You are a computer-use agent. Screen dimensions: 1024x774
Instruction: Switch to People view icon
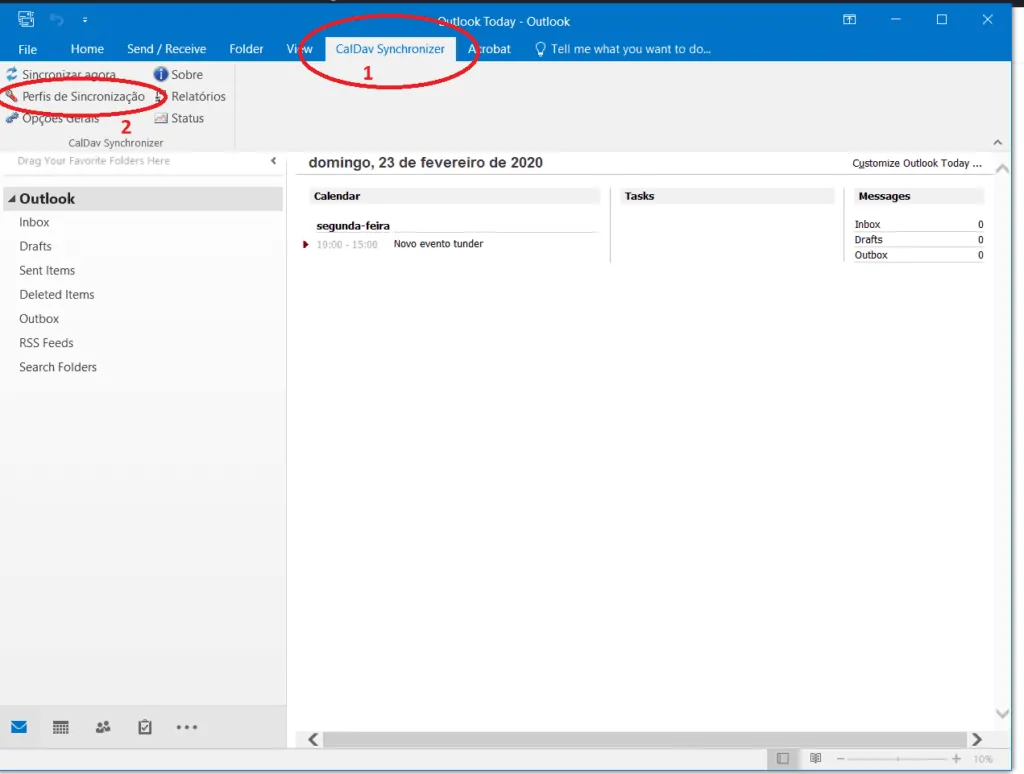click(x=103, y=727)
